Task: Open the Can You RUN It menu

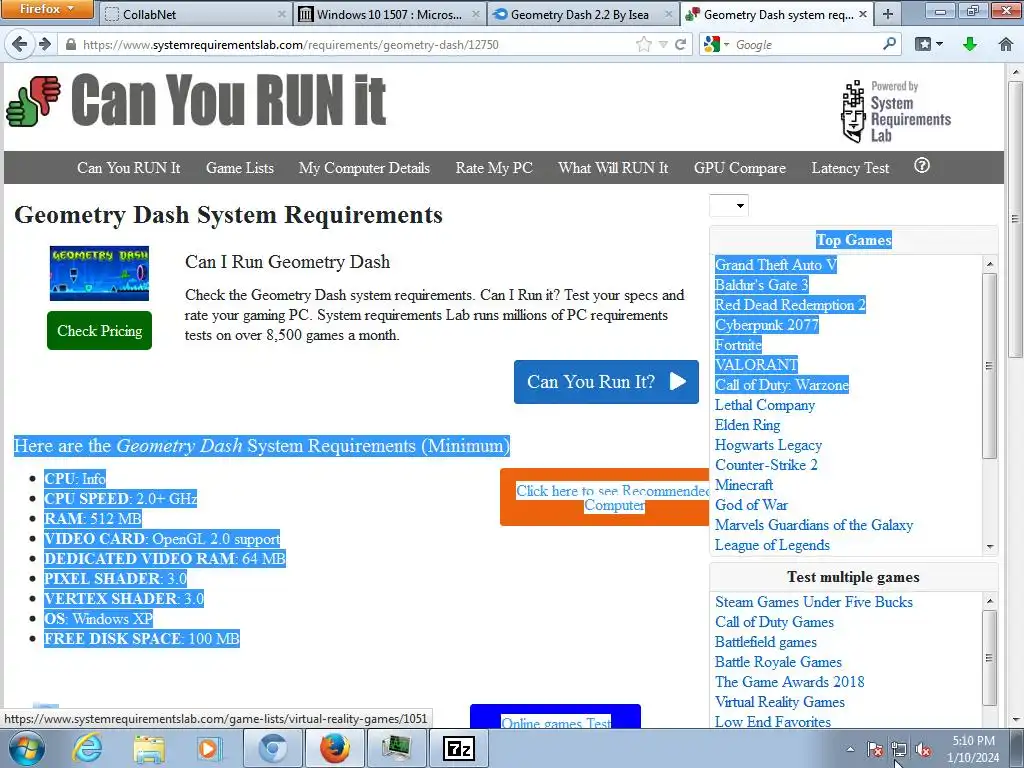Action: tap(129, 168)
